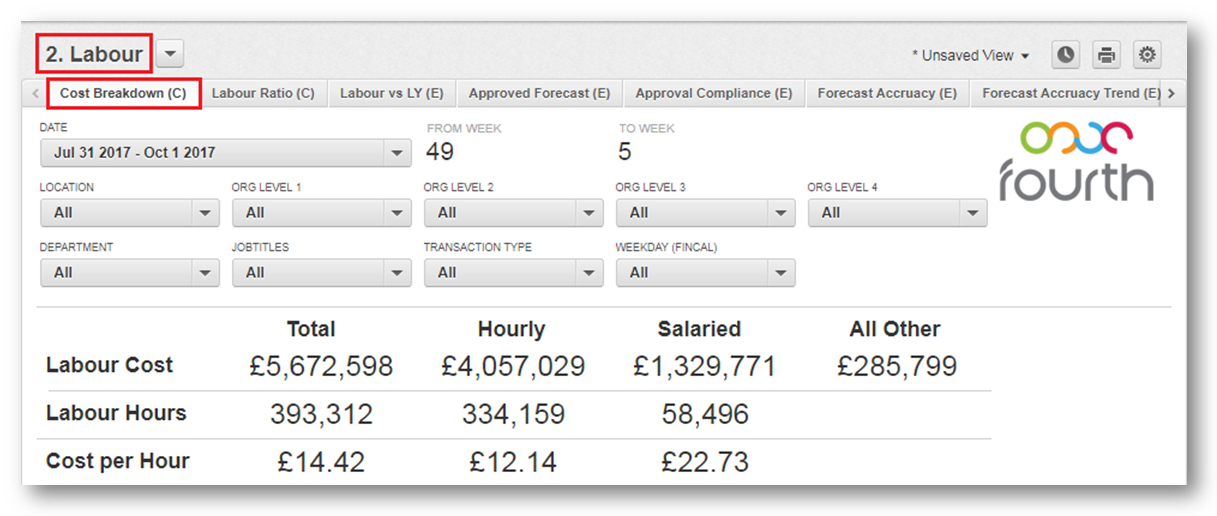
Task: Switch to the Labour vs LY (E) tab
Action: 391,93
